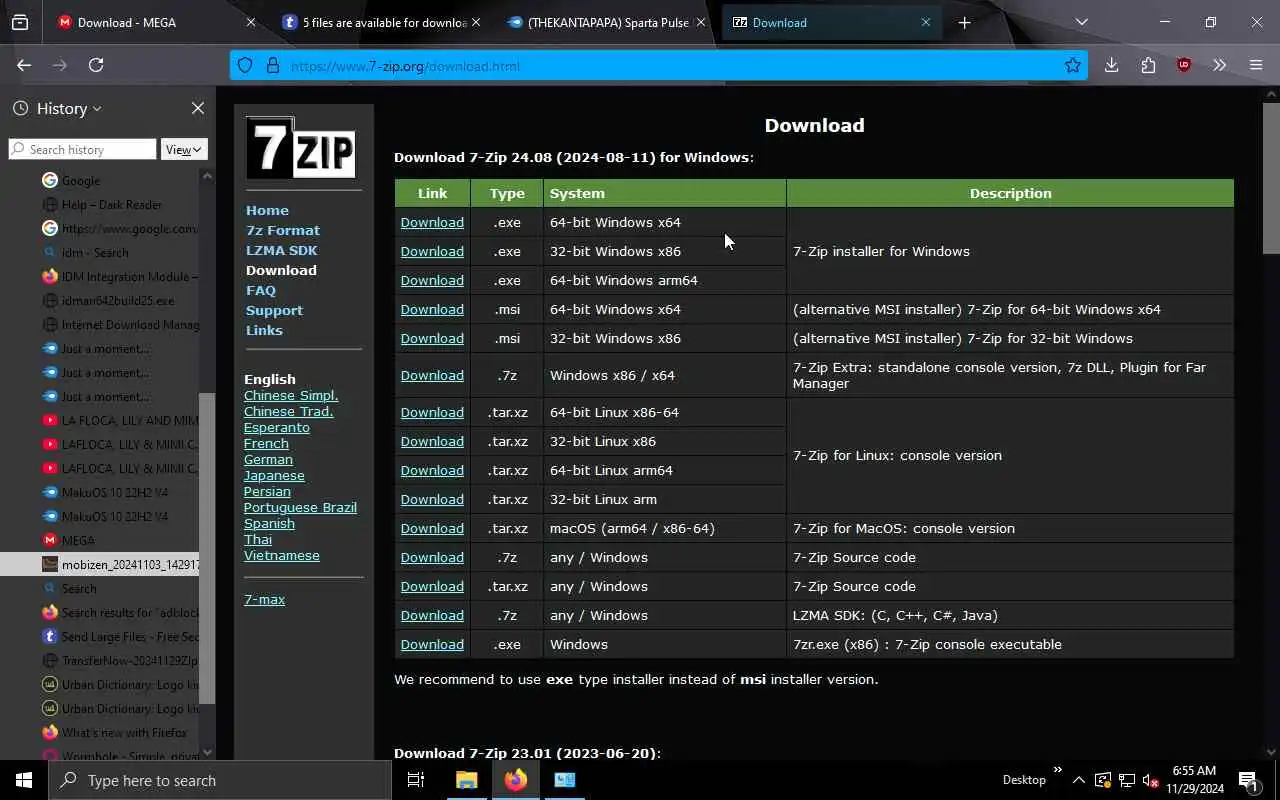Image resolution: width=1280 pixels, height=800 pixels.
Task: Open Links page in side menu
Action: (x=264, y=330)
